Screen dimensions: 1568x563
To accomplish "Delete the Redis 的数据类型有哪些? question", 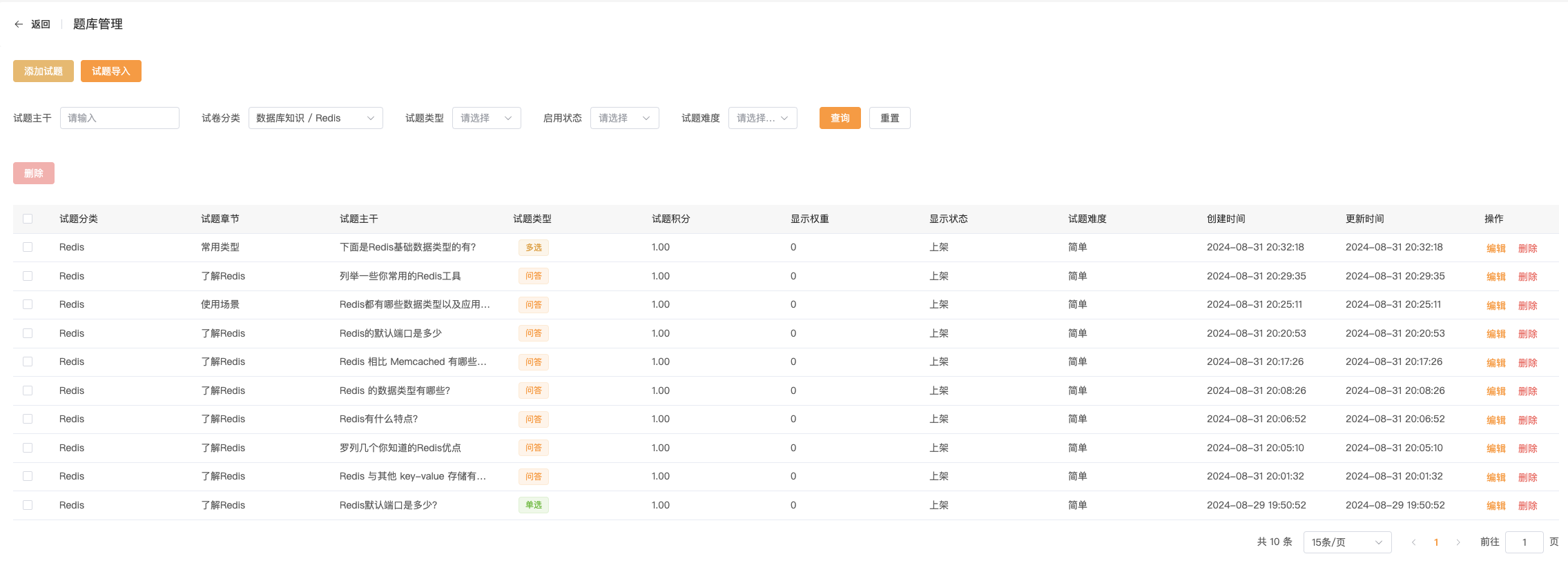I will 1528,391.
